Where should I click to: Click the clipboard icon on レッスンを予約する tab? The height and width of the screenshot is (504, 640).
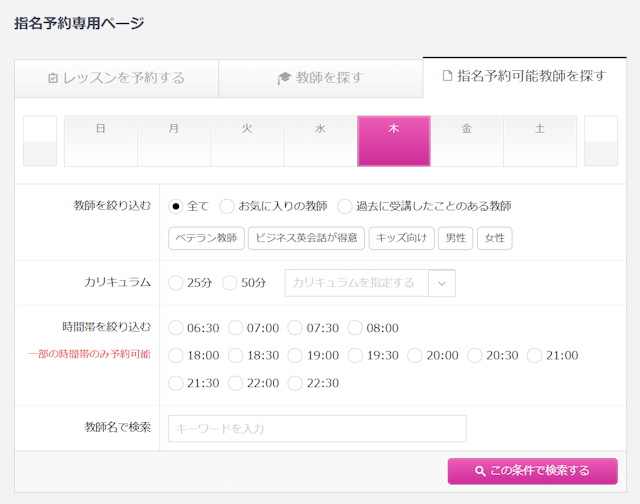pyautogui.click(x=53, y=78)
